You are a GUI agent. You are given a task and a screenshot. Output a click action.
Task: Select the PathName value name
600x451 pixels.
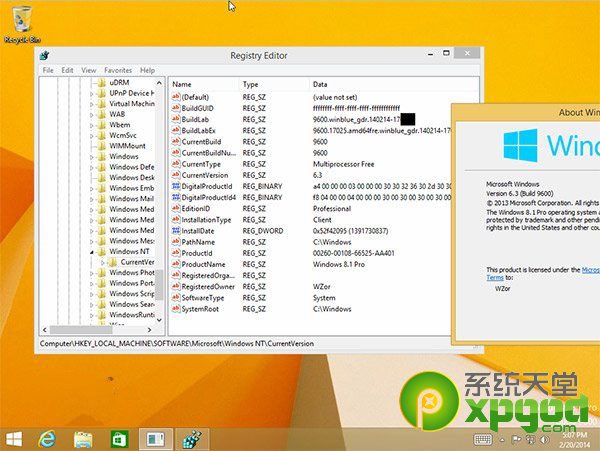(198, 242)
